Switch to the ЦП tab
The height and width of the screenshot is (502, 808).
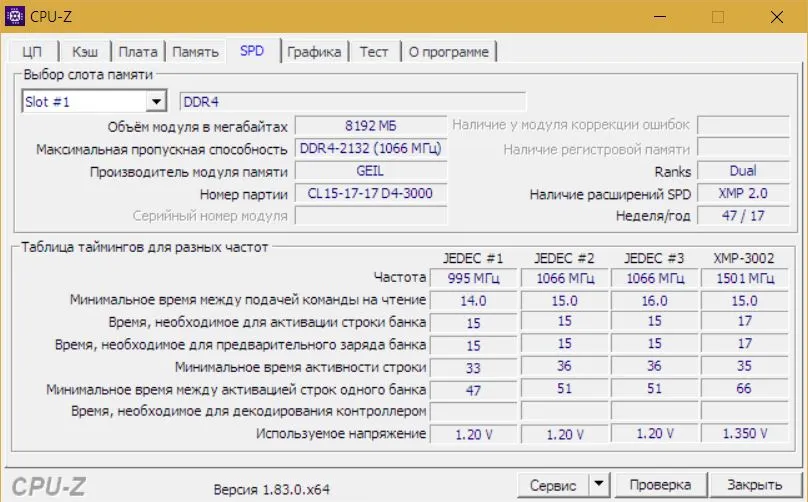click(x=32, y=52)
